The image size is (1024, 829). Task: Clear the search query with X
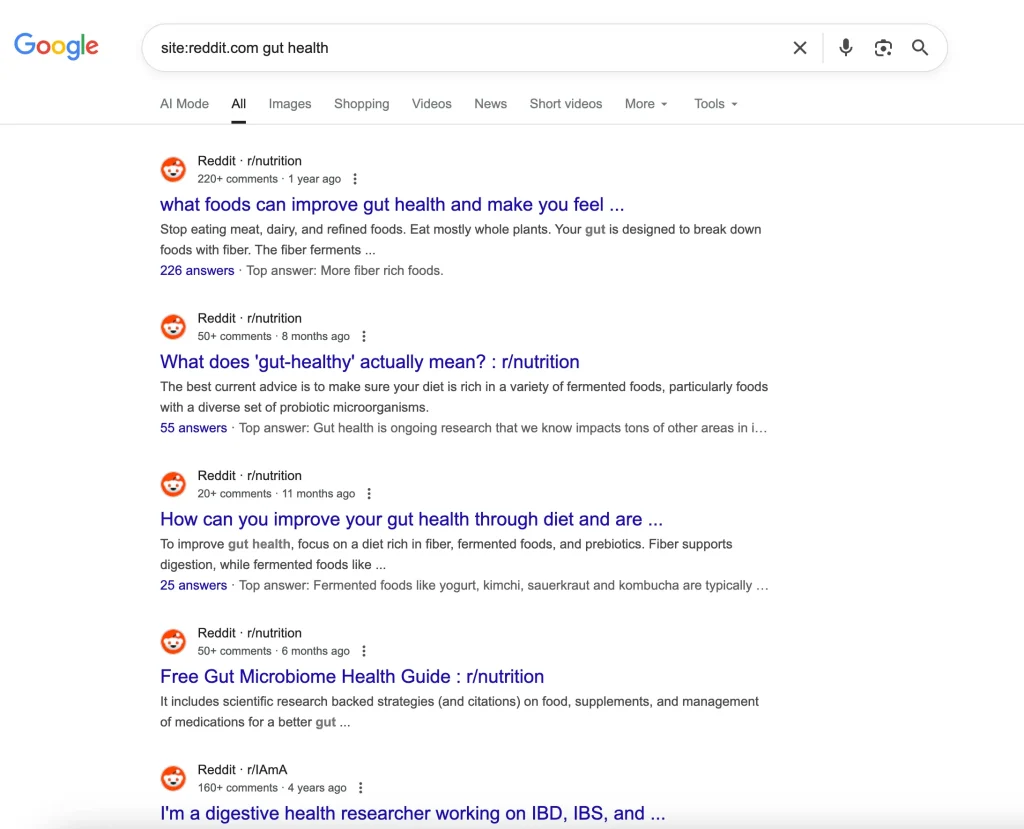[x=800, y=48]
